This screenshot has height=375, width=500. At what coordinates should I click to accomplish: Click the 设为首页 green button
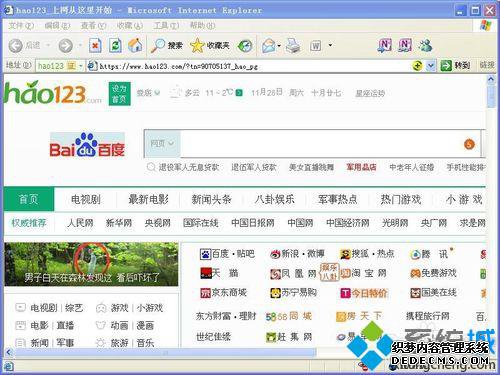click(119, 94)
